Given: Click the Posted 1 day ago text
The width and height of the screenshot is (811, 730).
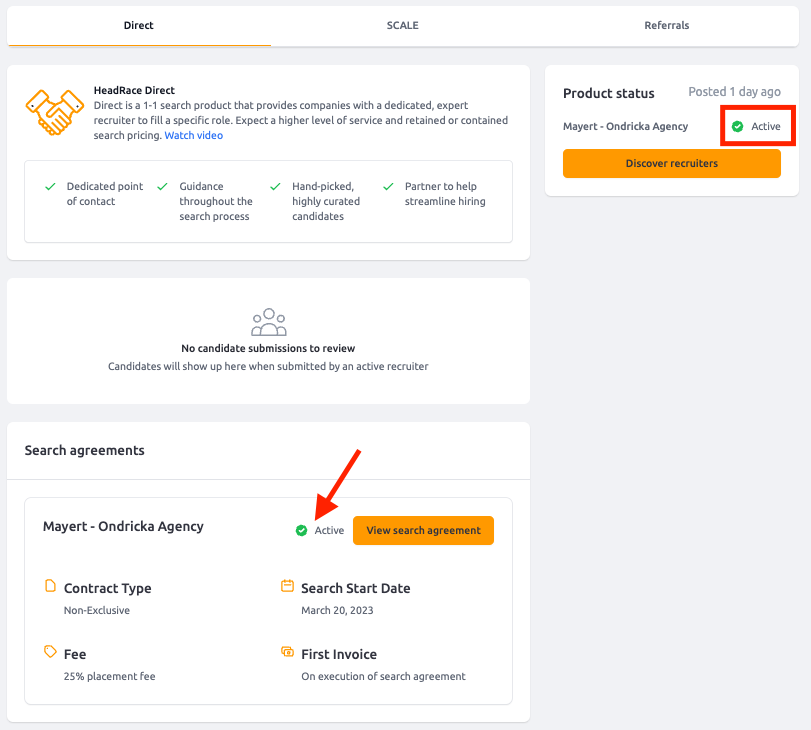Looking at the screenshot, I should tap(734, 92).
